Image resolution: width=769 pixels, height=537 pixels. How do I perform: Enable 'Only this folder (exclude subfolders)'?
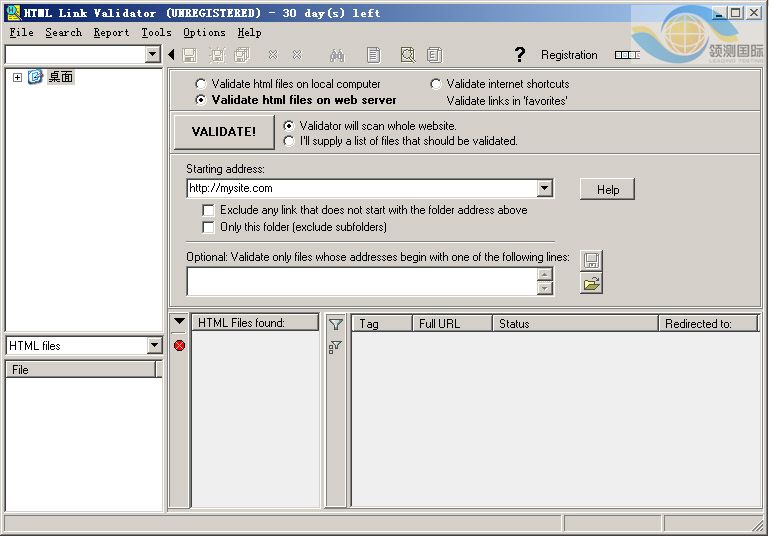pos(208,227)
